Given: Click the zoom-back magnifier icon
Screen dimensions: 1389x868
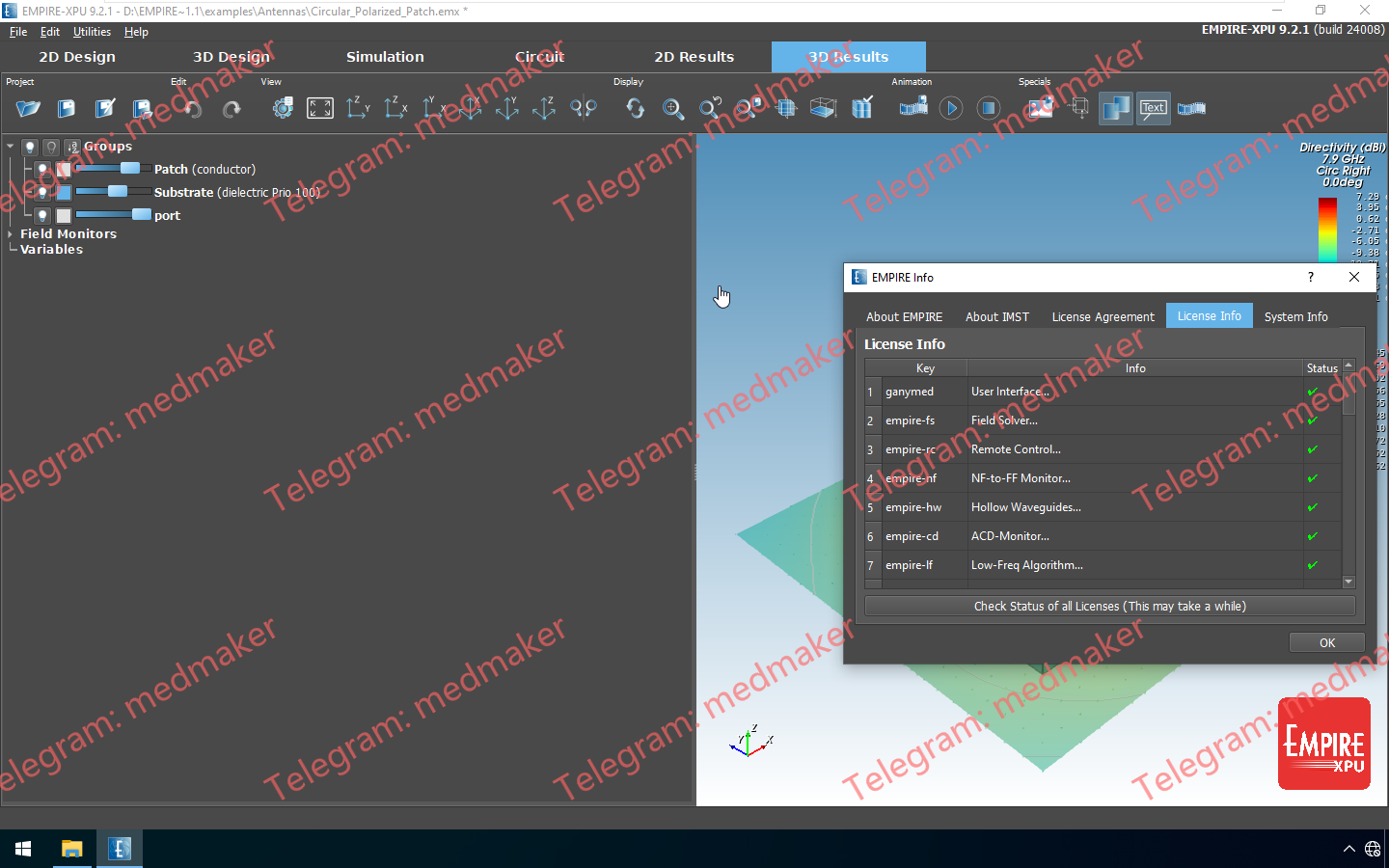Looking at the screenshot, I should pyautogui.click(x=711, y=108).
